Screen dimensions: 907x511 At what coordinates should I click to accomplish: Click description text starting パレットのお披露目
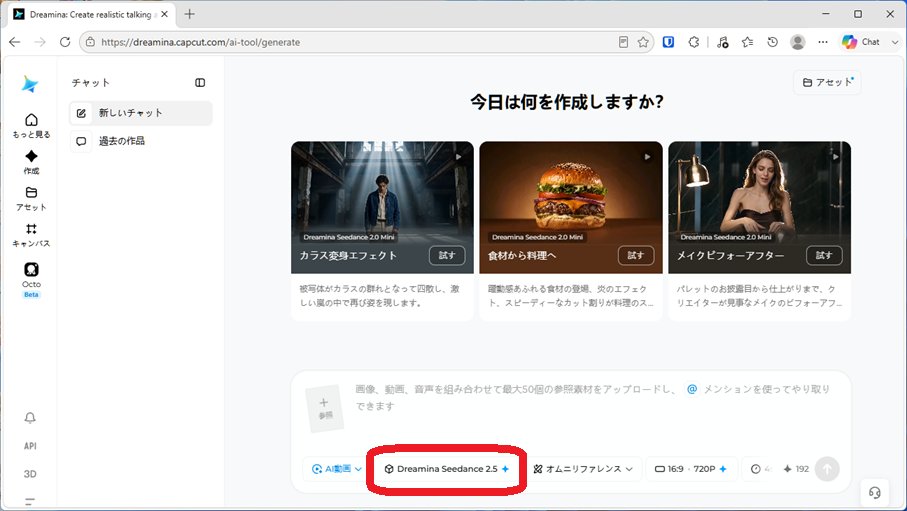759,296
